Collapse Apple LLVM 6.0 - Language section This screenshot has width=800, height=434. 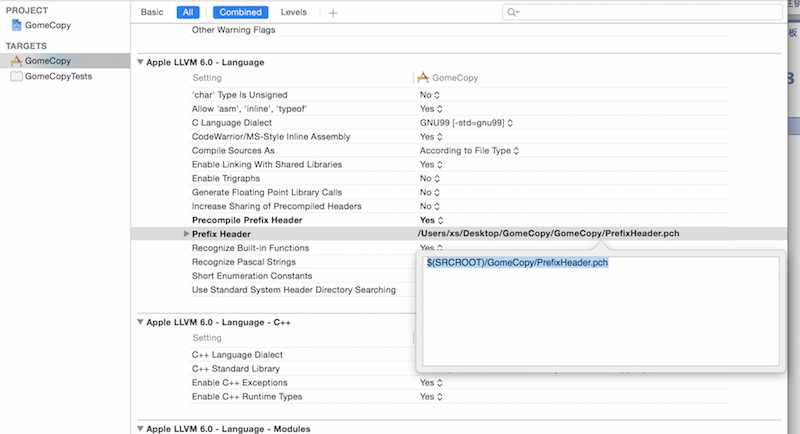click(x=140, y=62)
